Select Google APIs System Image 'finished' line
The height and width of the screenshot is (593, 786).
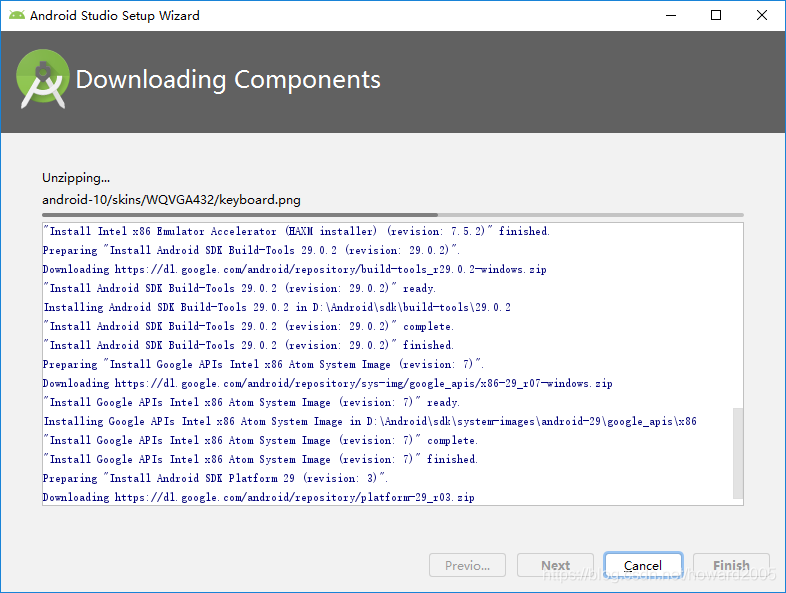point(261,460)
